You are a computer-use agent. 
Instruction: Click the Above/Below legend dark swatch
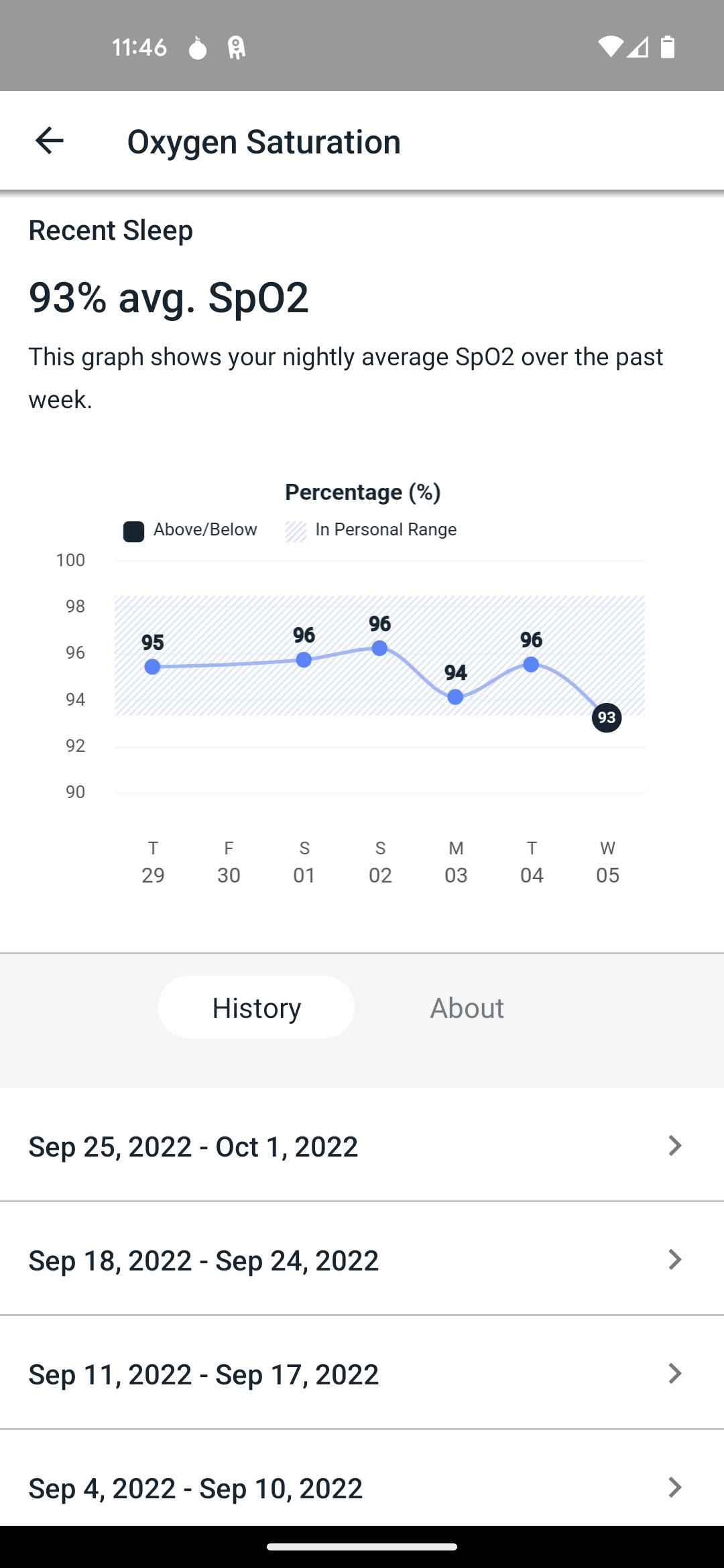(x=133, y=531)
